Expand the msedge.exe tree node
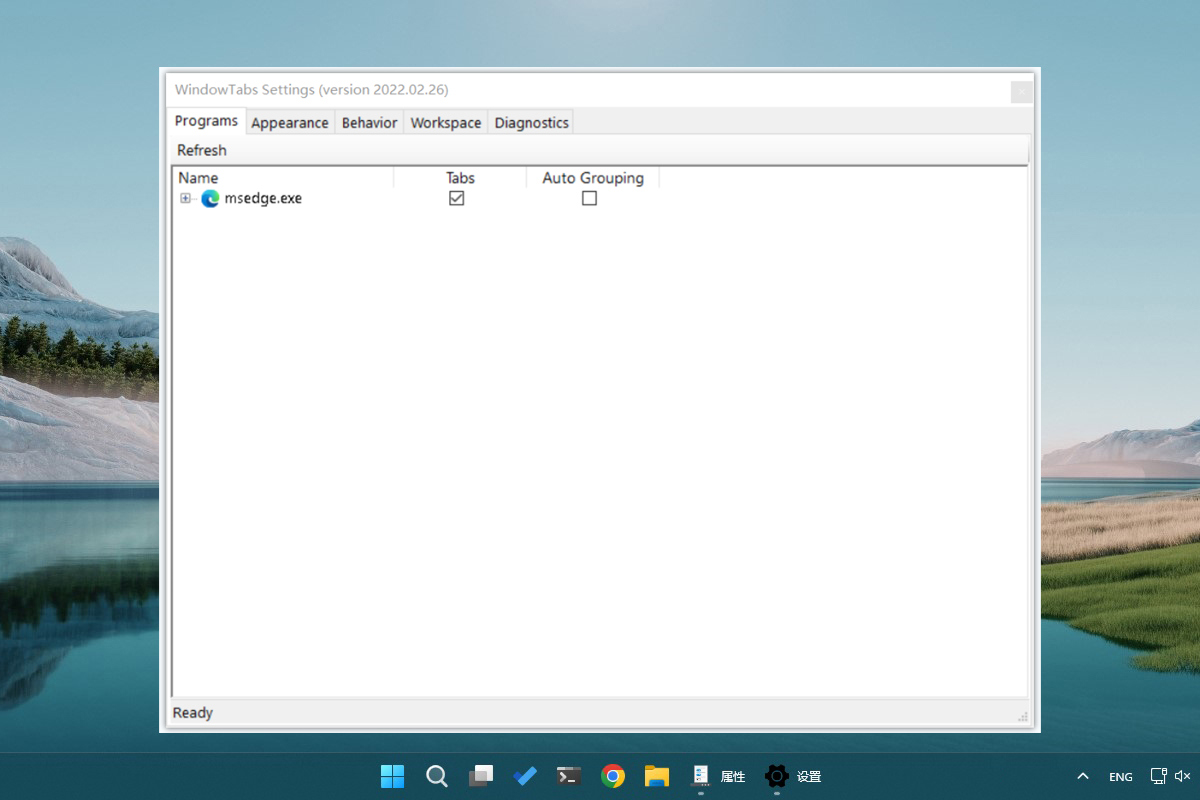Screen dimensions: 1200x800 click(x=185, y=199)
